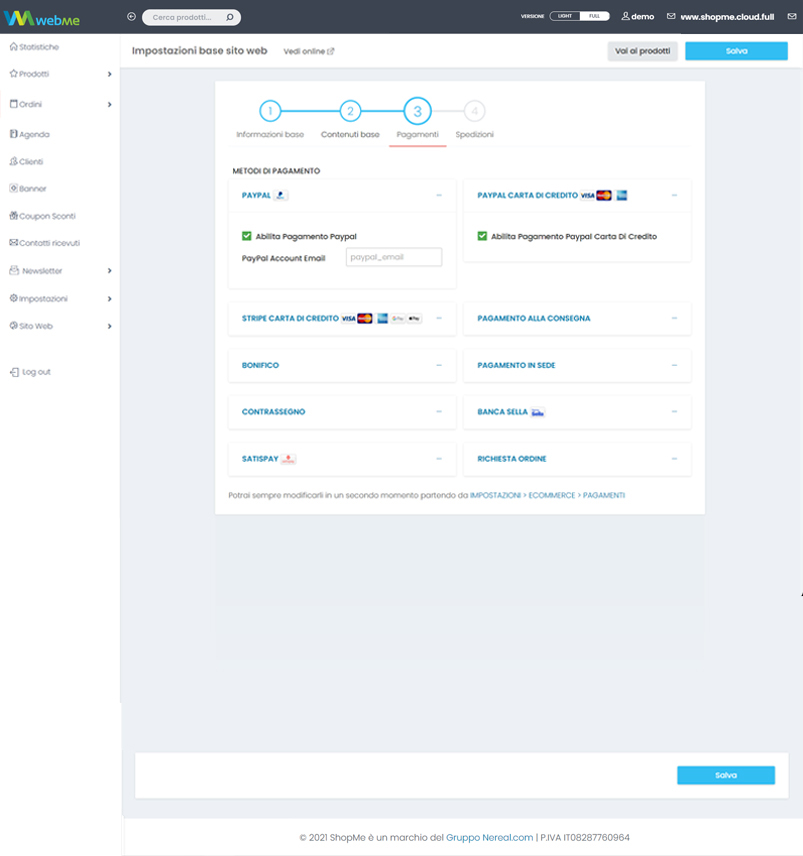Click the search magnifier icon
This screenshot has height=856, width=803.
[x=229, y=17]
